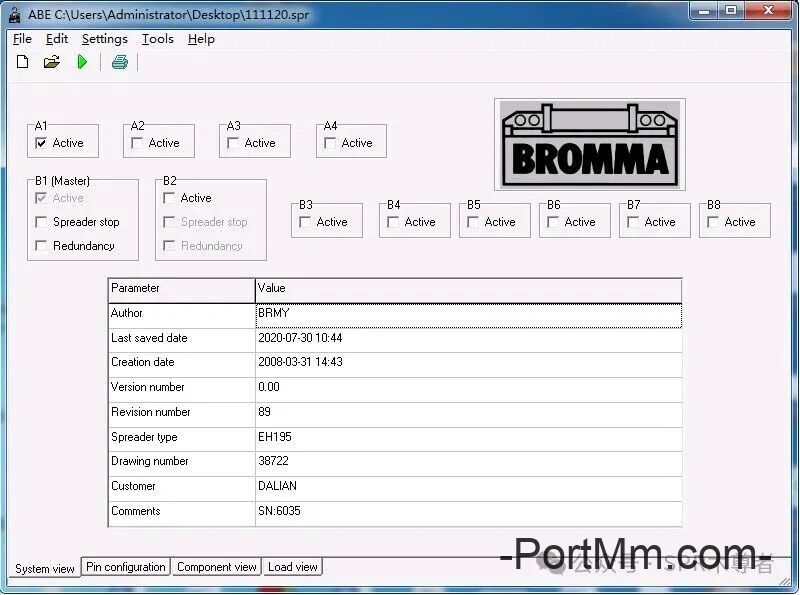Toggle Redundancy under B1 Master
This screenshot has width=800, height=595.
point(41,245)
